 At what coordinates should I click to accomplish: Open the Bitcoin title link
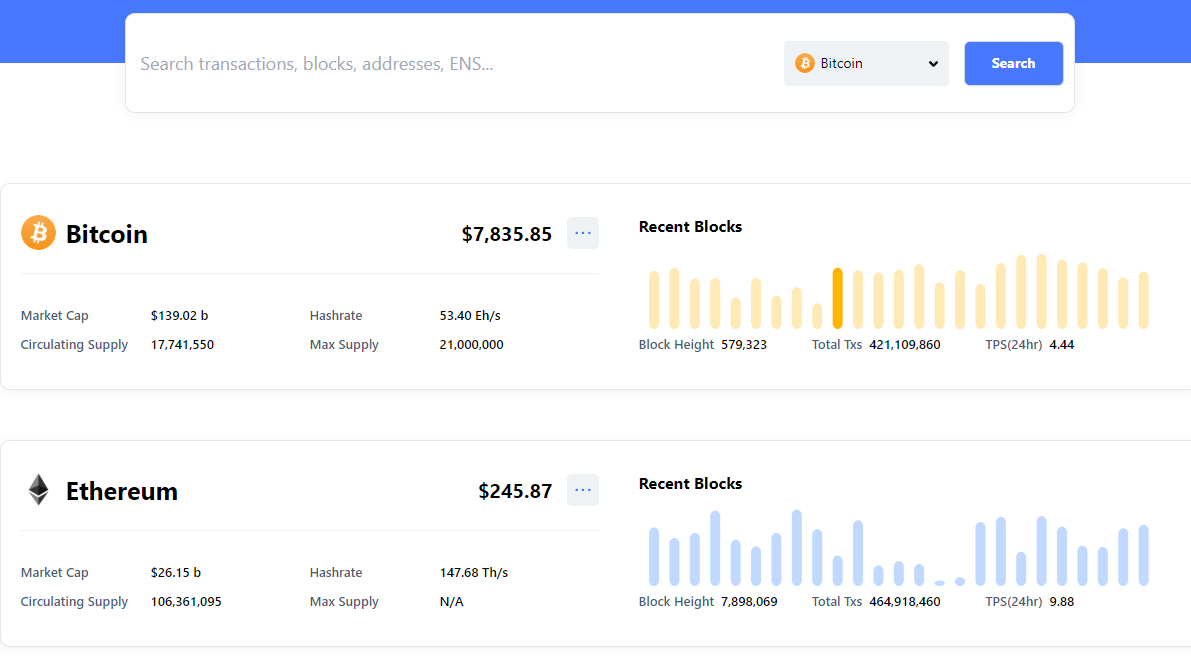107,234
